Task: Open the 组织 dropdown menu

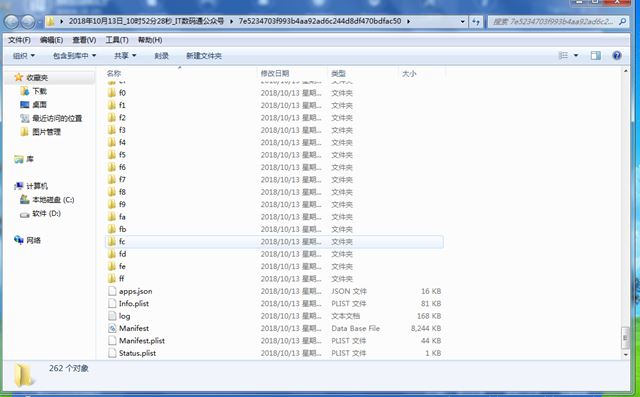Action: [x=24, y=55]
